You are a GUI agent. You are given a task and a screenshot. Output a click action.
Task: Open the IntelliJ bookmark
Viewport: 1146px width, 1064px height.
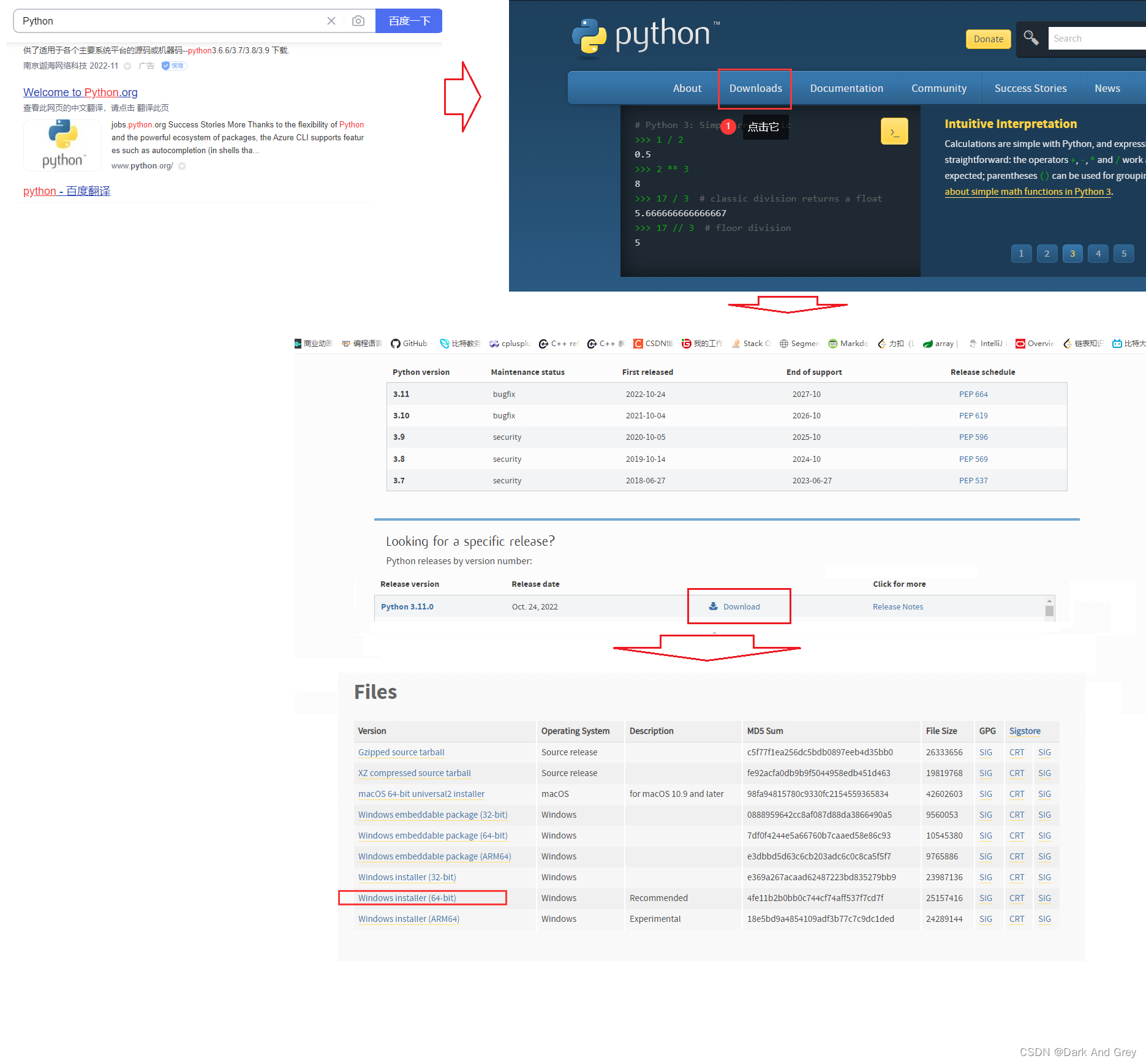pyautogui.click(x=986, y=344)
